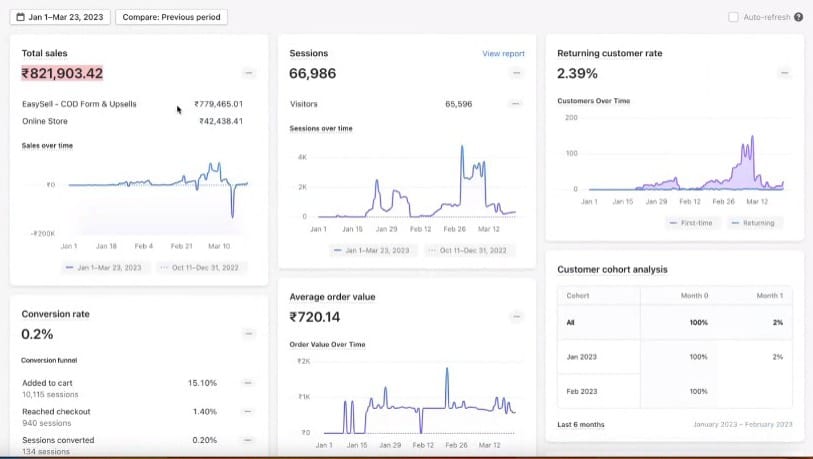The height and width of the screenshot is (459, 813).
Task: Toggle the Returning legend in customers chart
Action: coord(753,223)
